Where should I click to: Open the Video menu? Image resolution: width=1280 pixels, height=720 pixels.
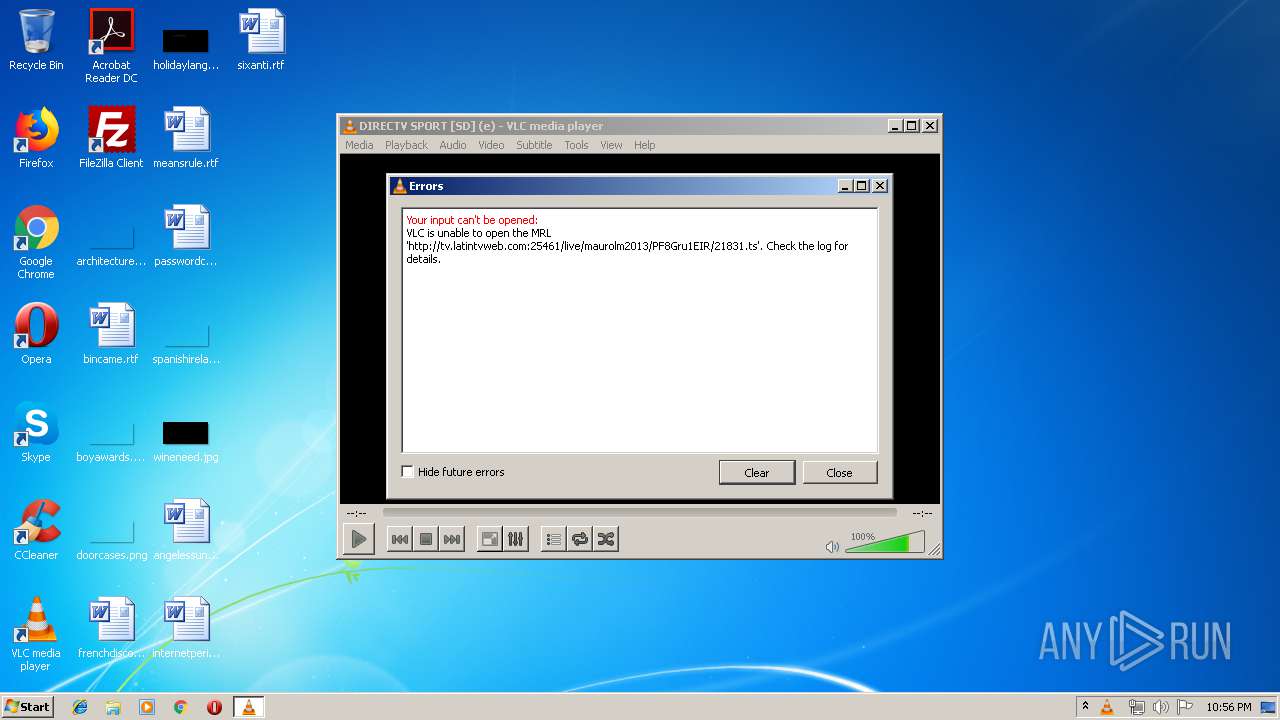tap(491, 145)
